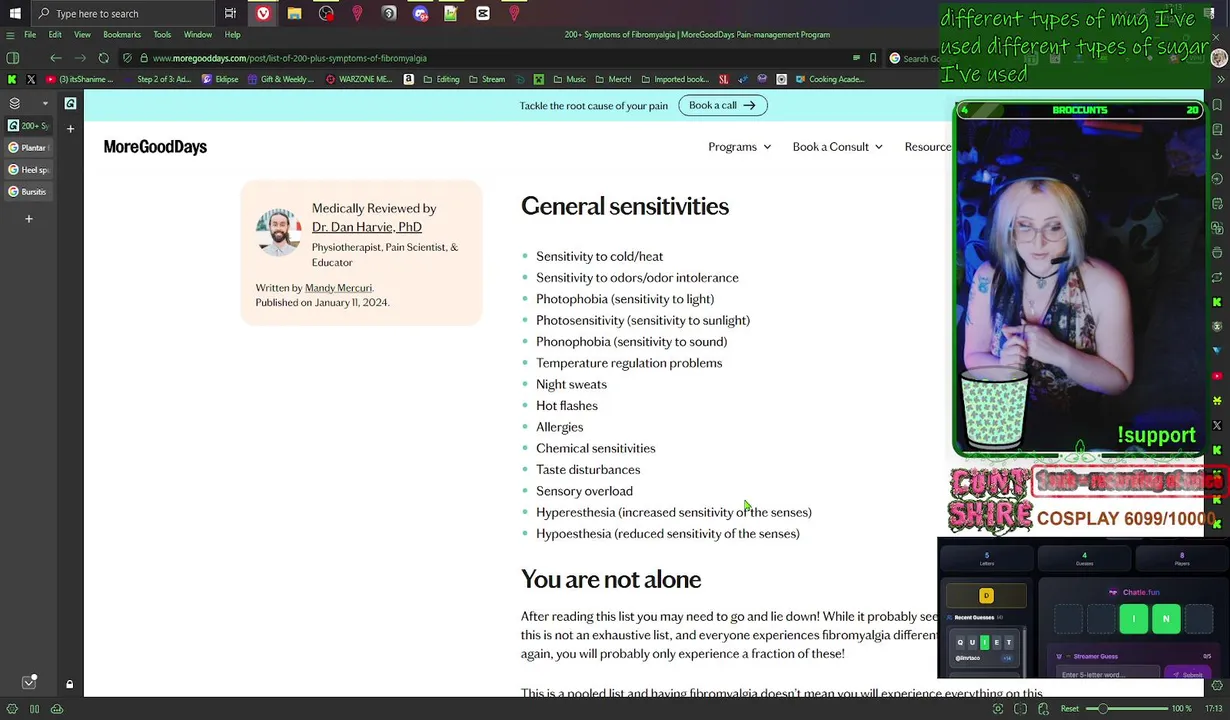Open the Kick bookmark
The width and height of the screenshot is (1230, 720).
coord(12,79)
